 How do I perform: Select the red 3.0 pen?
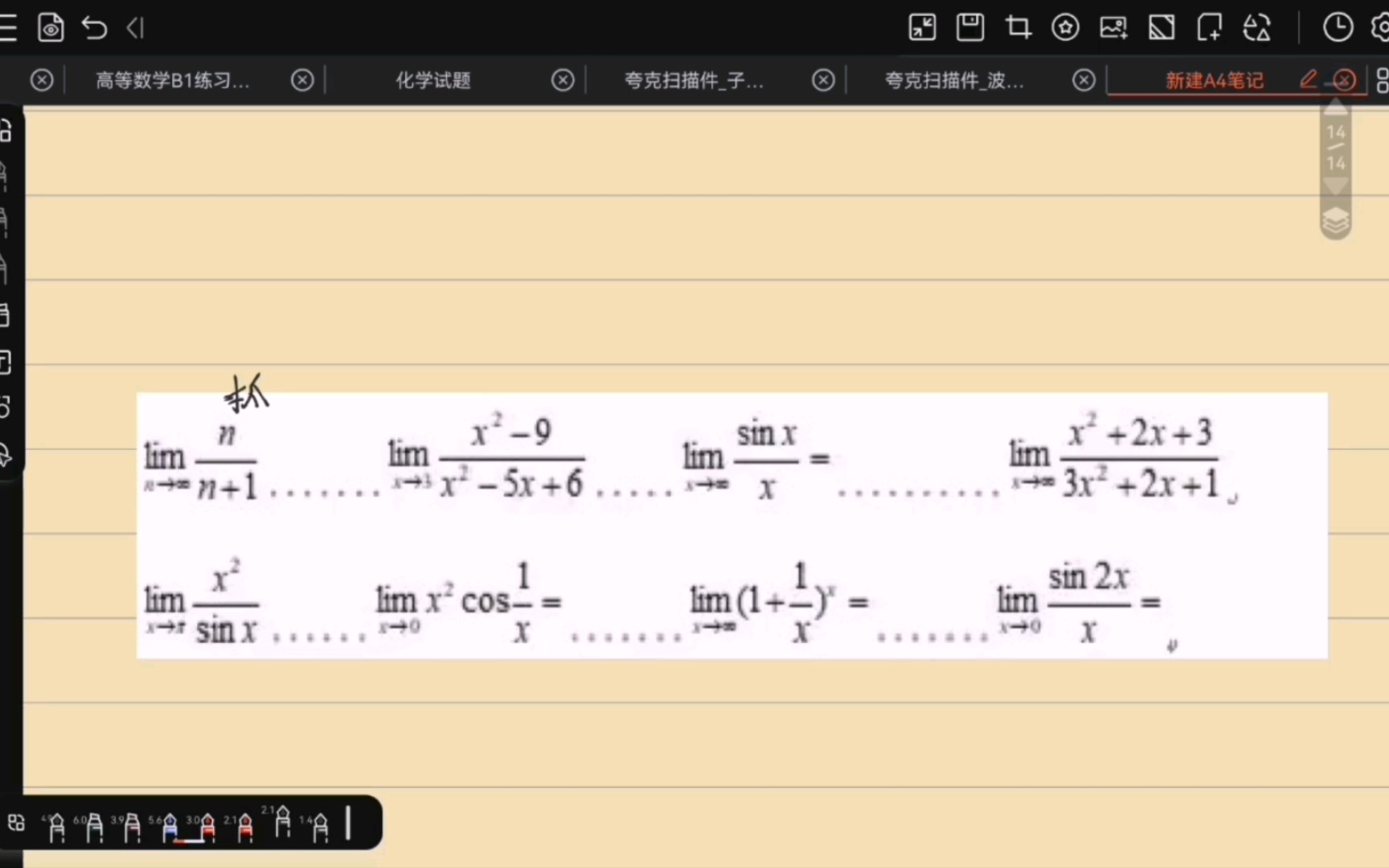[x=207, y=826]
